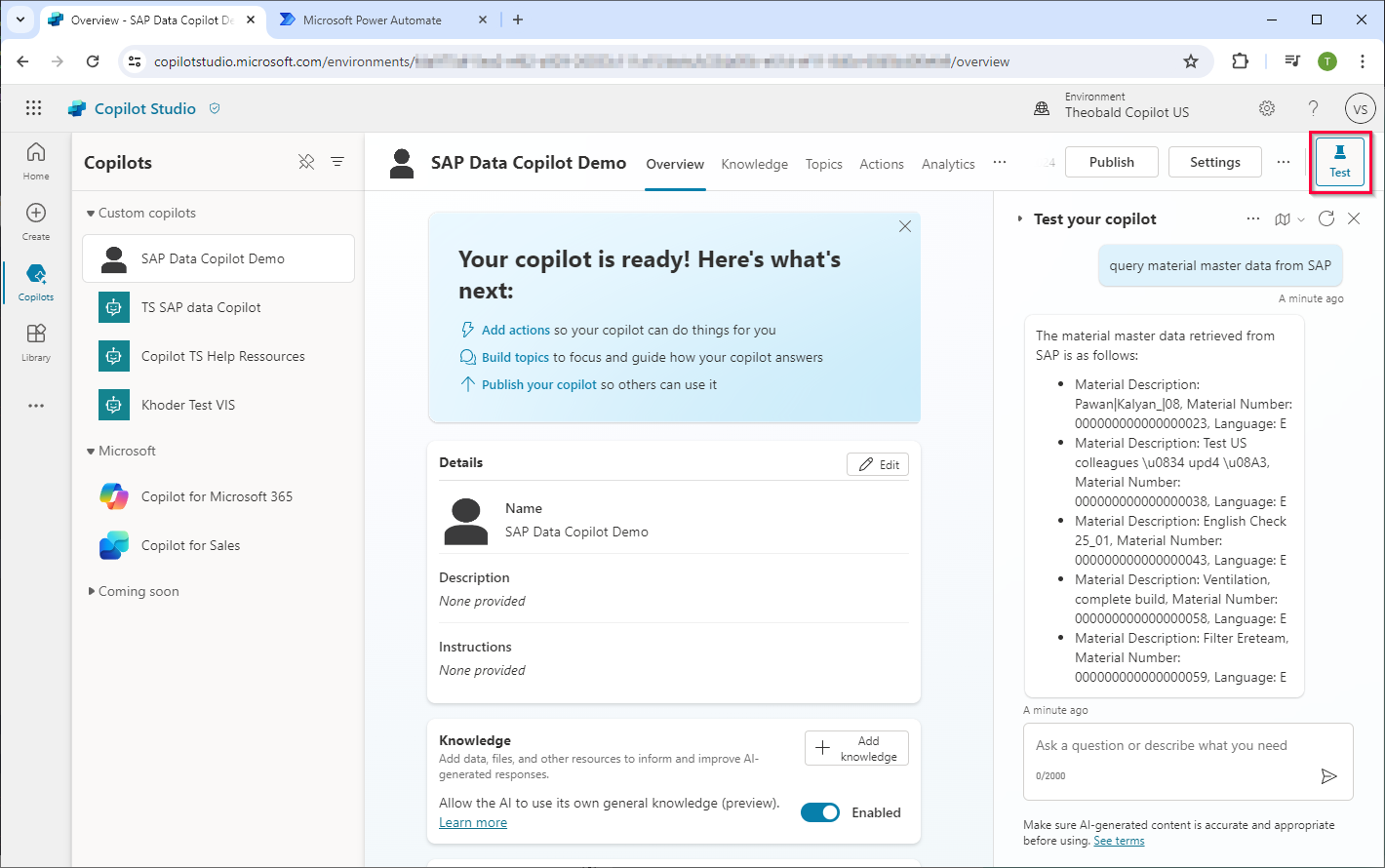Open Copilots in the left sidebar

(36, 282)
